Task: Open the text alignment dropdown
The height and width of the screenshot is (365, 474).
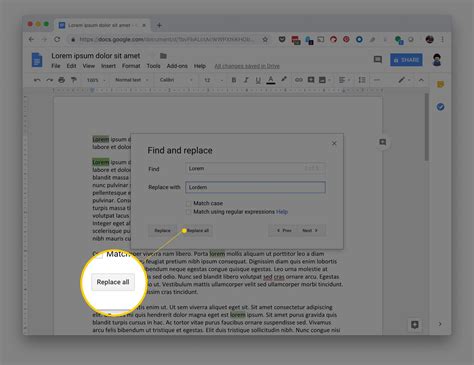Action: coord(344,80)
